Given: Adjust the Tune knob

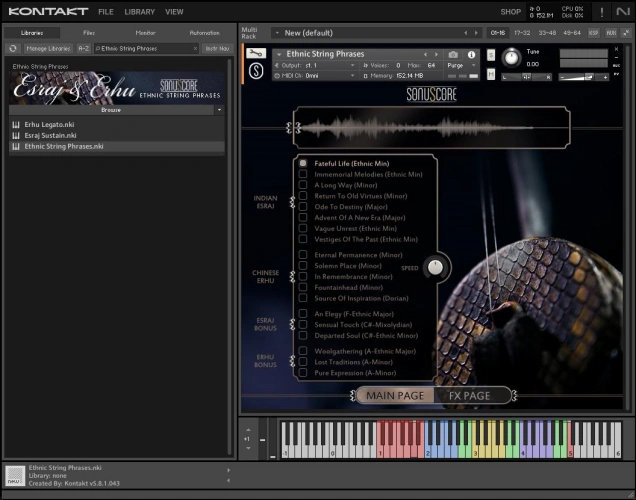Looking at the screenshot, I should point(511,56).
